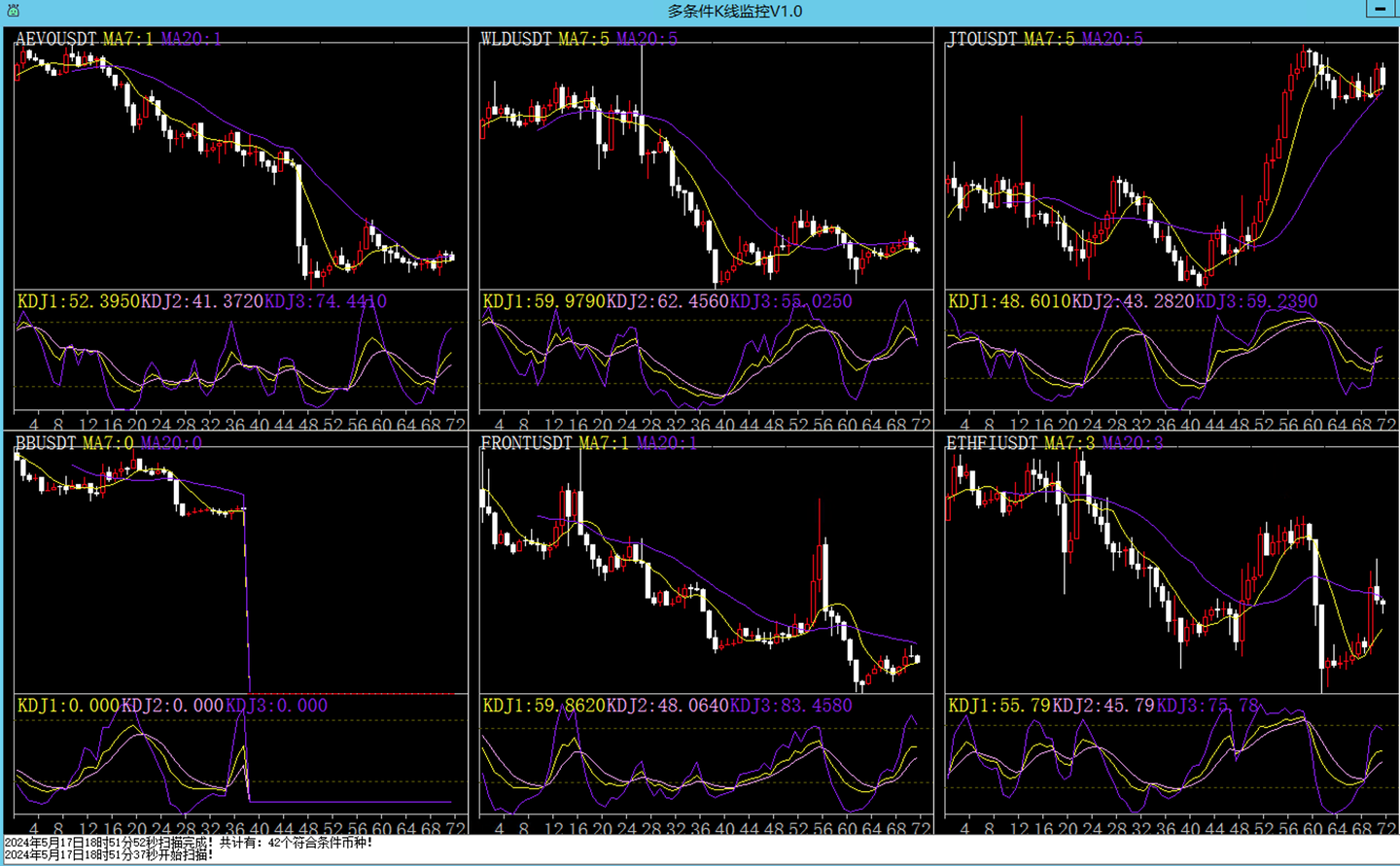Viewport: 1400px width, 866px height.
Task: Click the ETHFIUSDT candlestick price chart
Action: point(1172,570)
